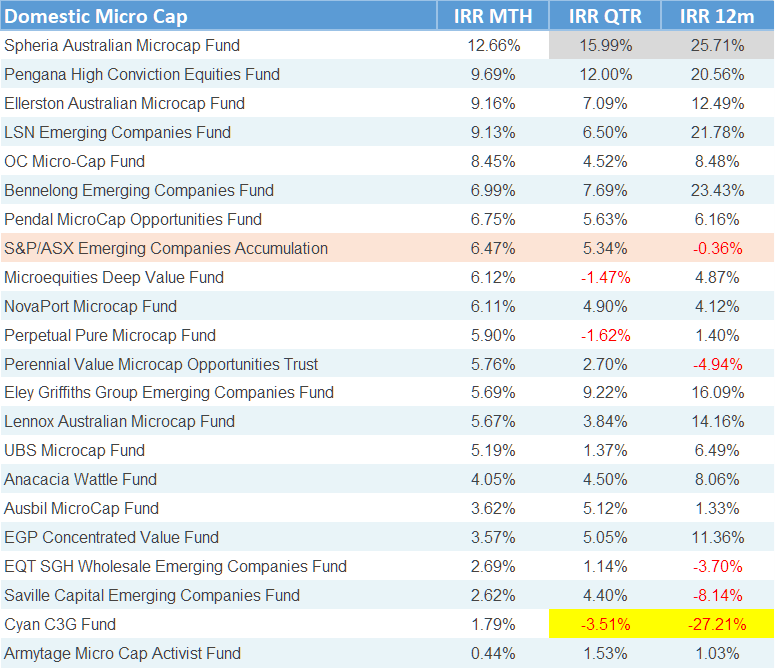Image resolution: width=775 pixels, height=669 pixels.
Task: Click Ausbil MicroCap Fund name
Action: coord(82,508)
